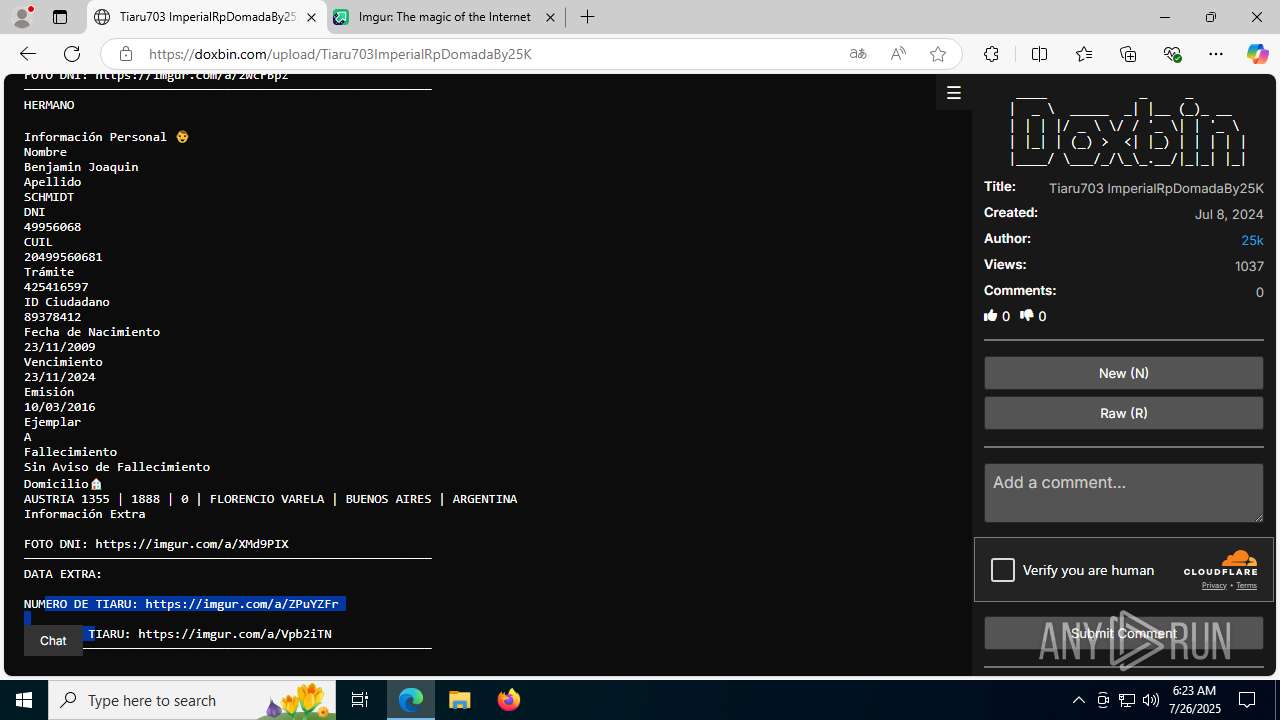Enable split screen view

1039,54
